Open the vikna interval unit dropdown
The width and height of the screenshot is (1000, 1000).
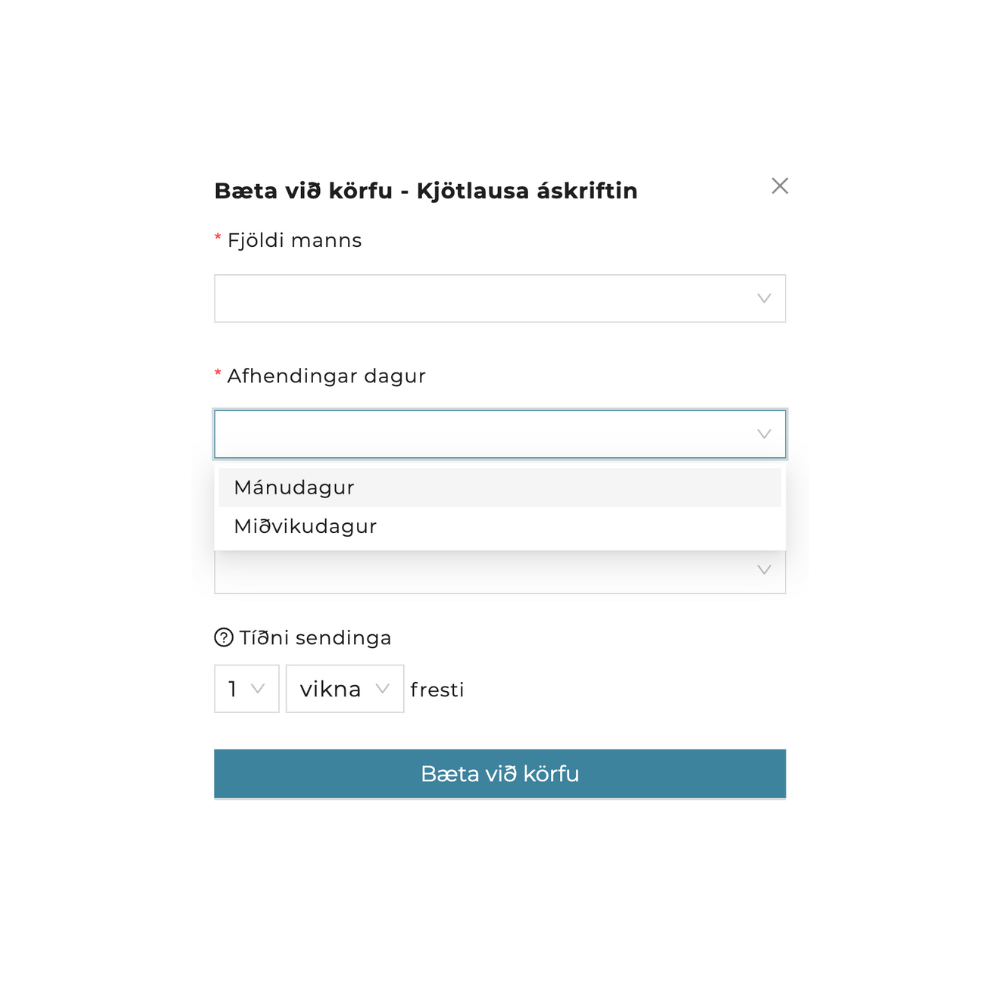pos(333,689)
